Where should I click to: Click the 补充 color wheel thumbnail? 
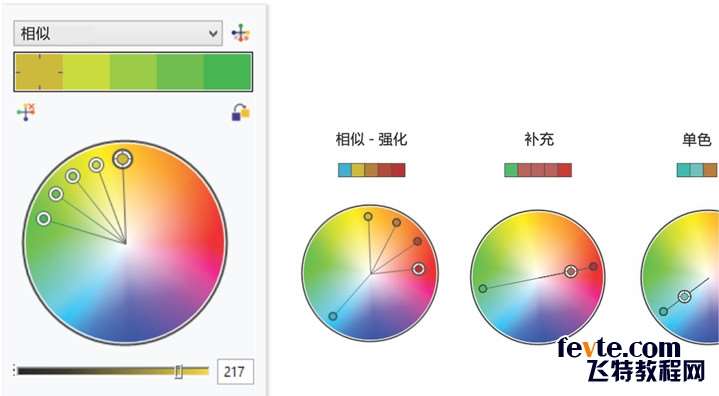538,277
